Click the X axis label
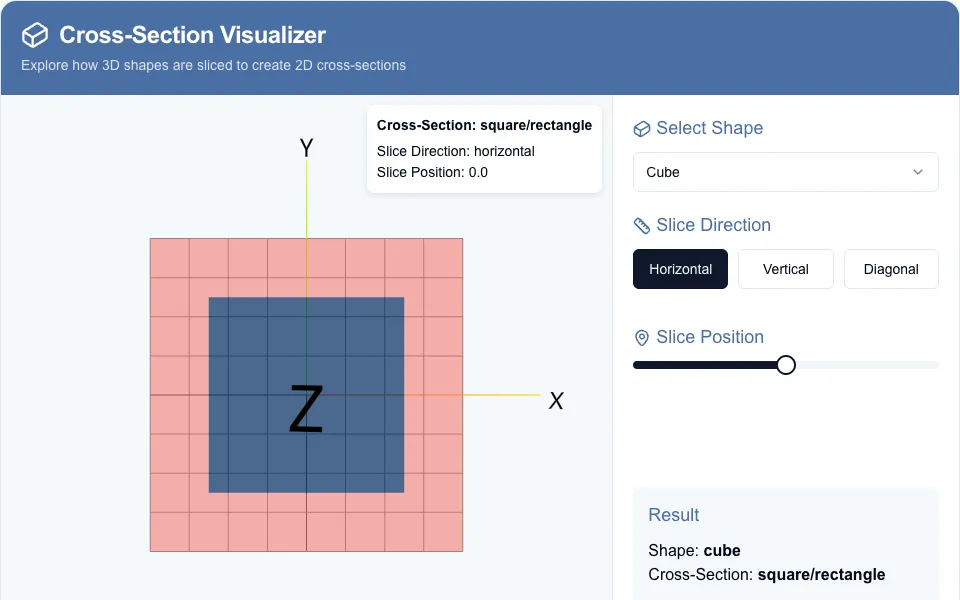Viewport: 960px width, 600px height. pos(556,401)
